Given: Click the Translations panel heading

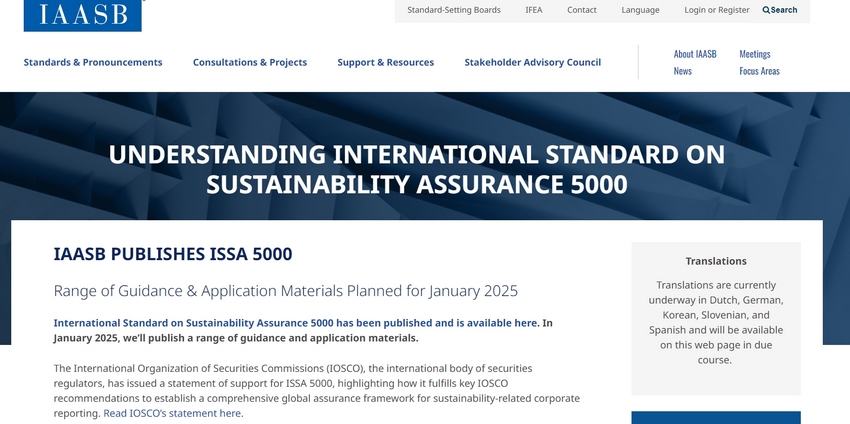Looking at the screenshot, I should pos(716,261).
